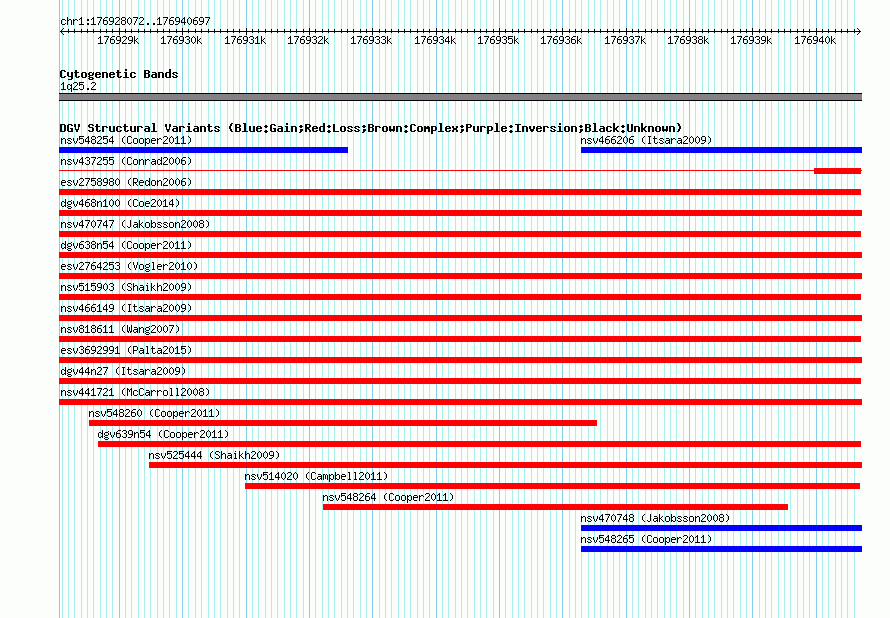Screen dimensions: 890x618
Task: Click the left arrowhead of the ruler
Action: 62,31
